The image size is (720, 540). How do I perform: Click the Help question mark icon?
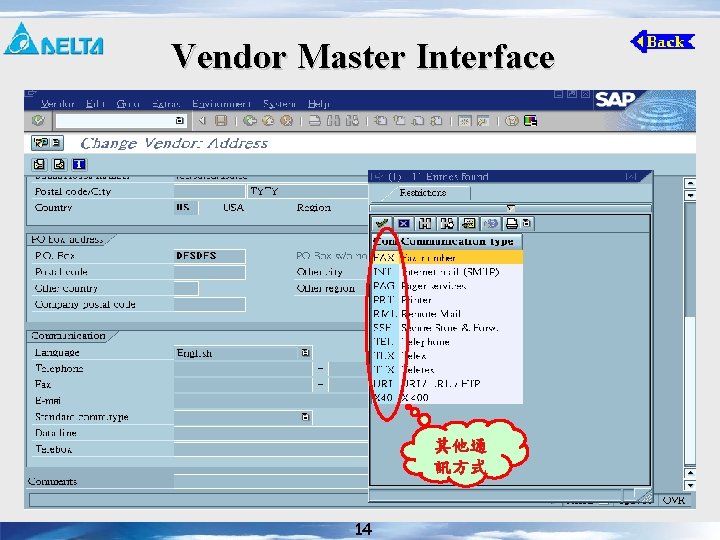tap(511, 121)
